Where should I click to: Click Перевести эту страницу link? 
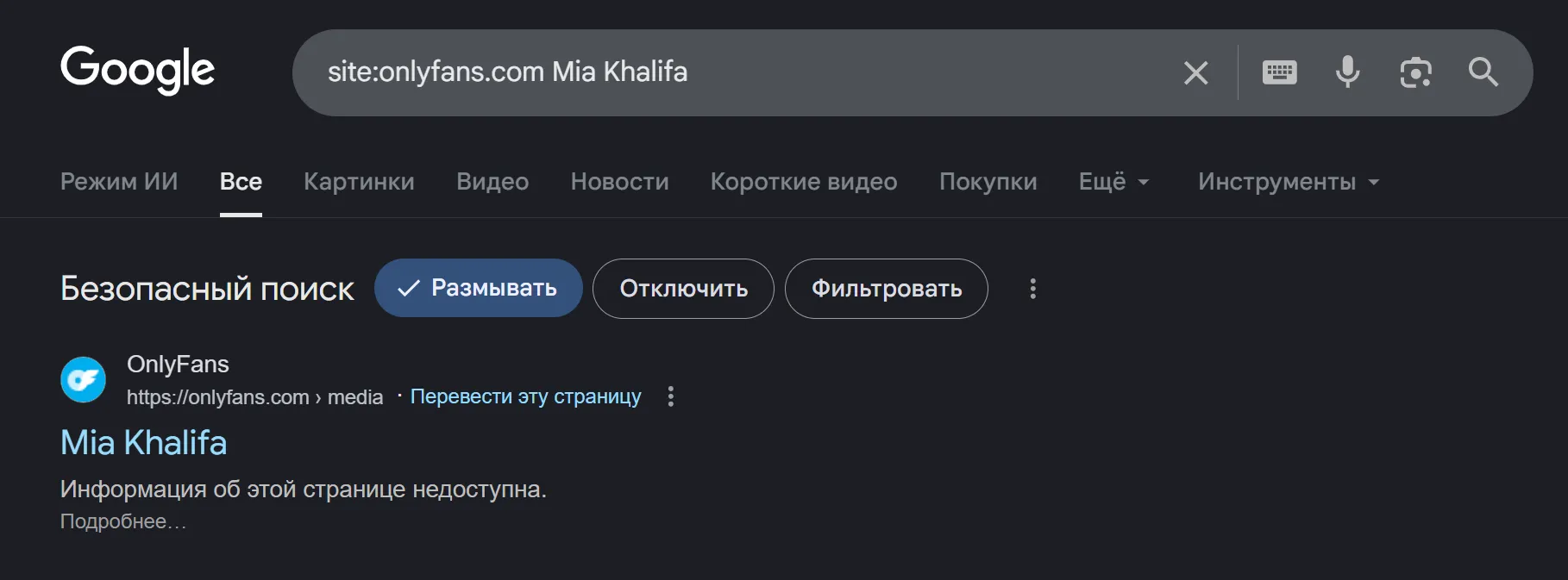(526, 396)
